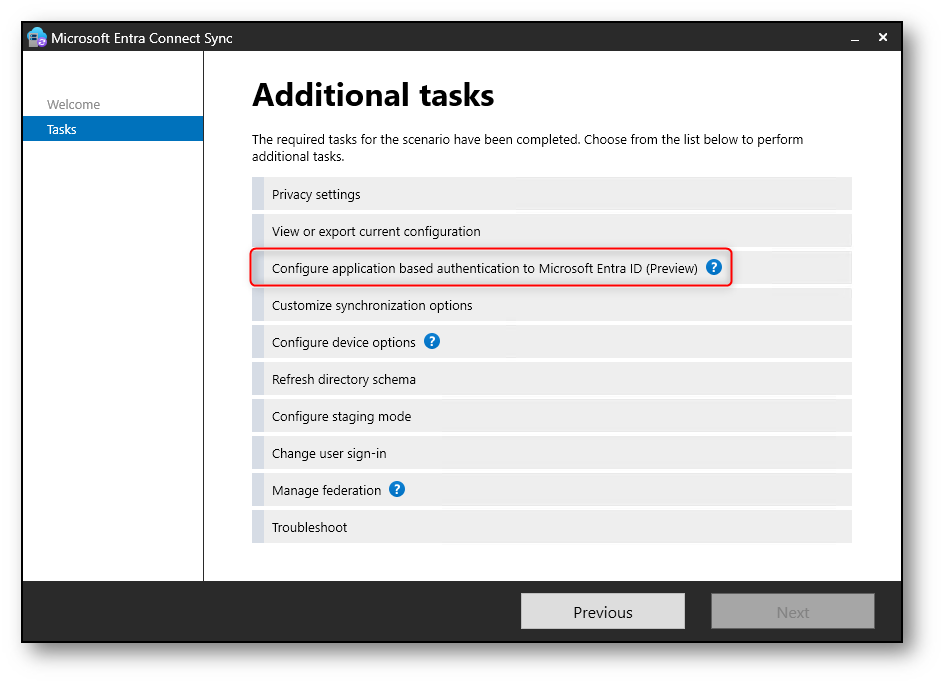
Task: Minimize the Entra Connect Sync window
Action: [855, 39]
